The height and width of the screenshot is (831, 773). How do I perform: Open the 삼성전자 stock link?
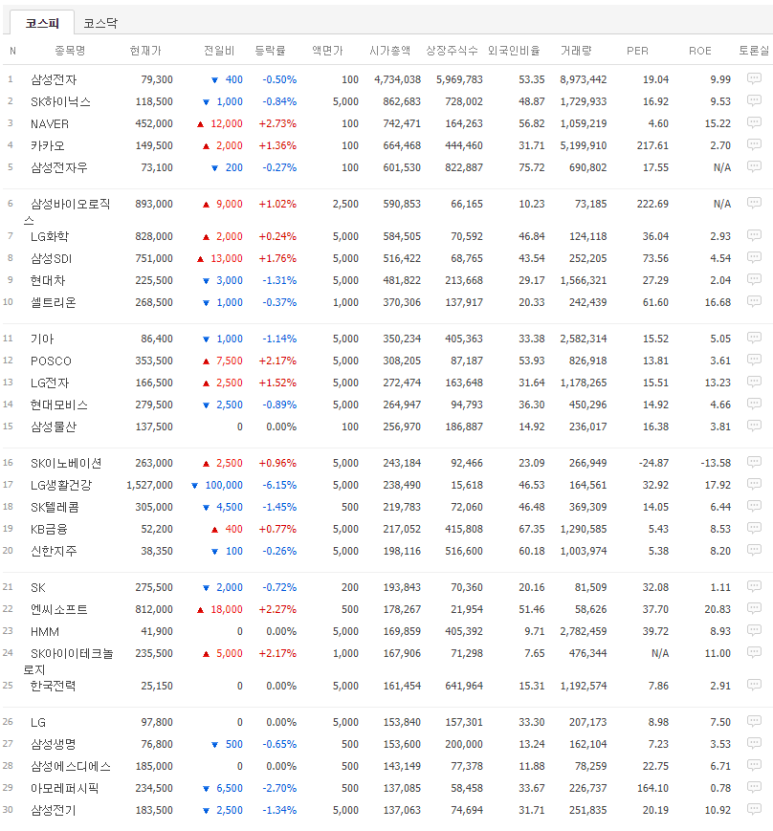[53, 79]
